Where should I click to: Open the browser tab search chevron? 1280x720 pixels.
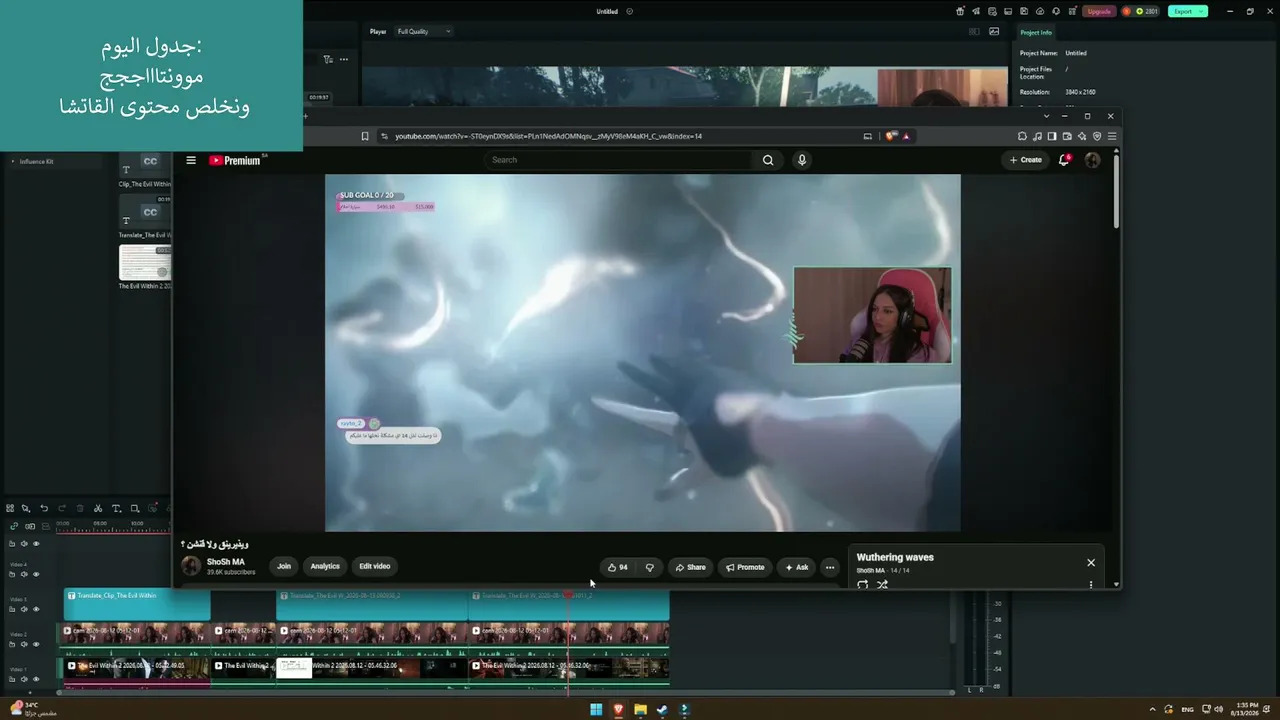pos(1046,116)
